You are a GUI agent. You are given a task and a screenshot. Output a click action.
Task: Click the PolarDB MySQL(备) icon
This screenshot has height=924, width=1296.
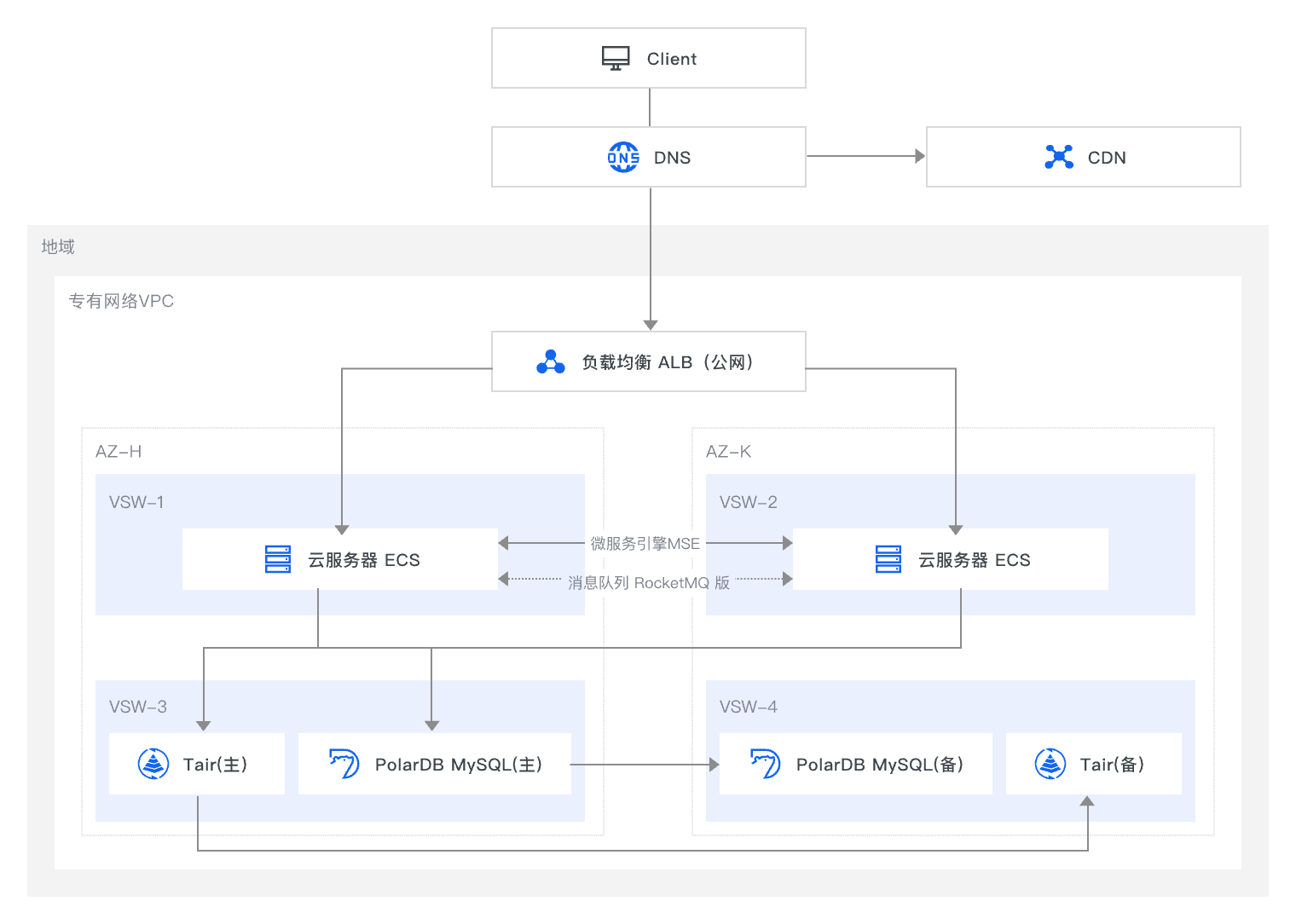click(766, 764)
